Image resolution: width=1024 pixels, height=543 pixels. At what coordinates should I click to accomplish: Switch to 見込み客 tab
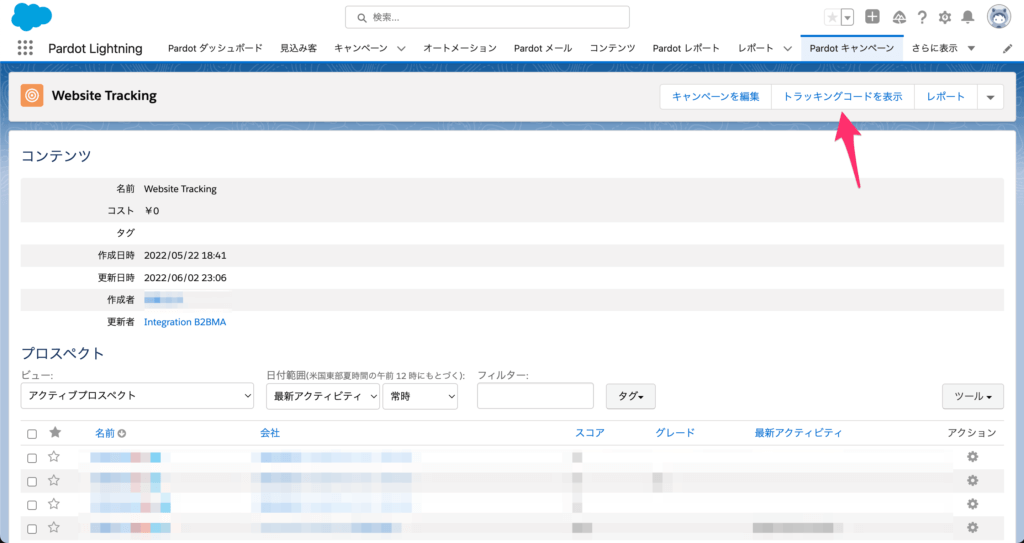pos(298,48)
